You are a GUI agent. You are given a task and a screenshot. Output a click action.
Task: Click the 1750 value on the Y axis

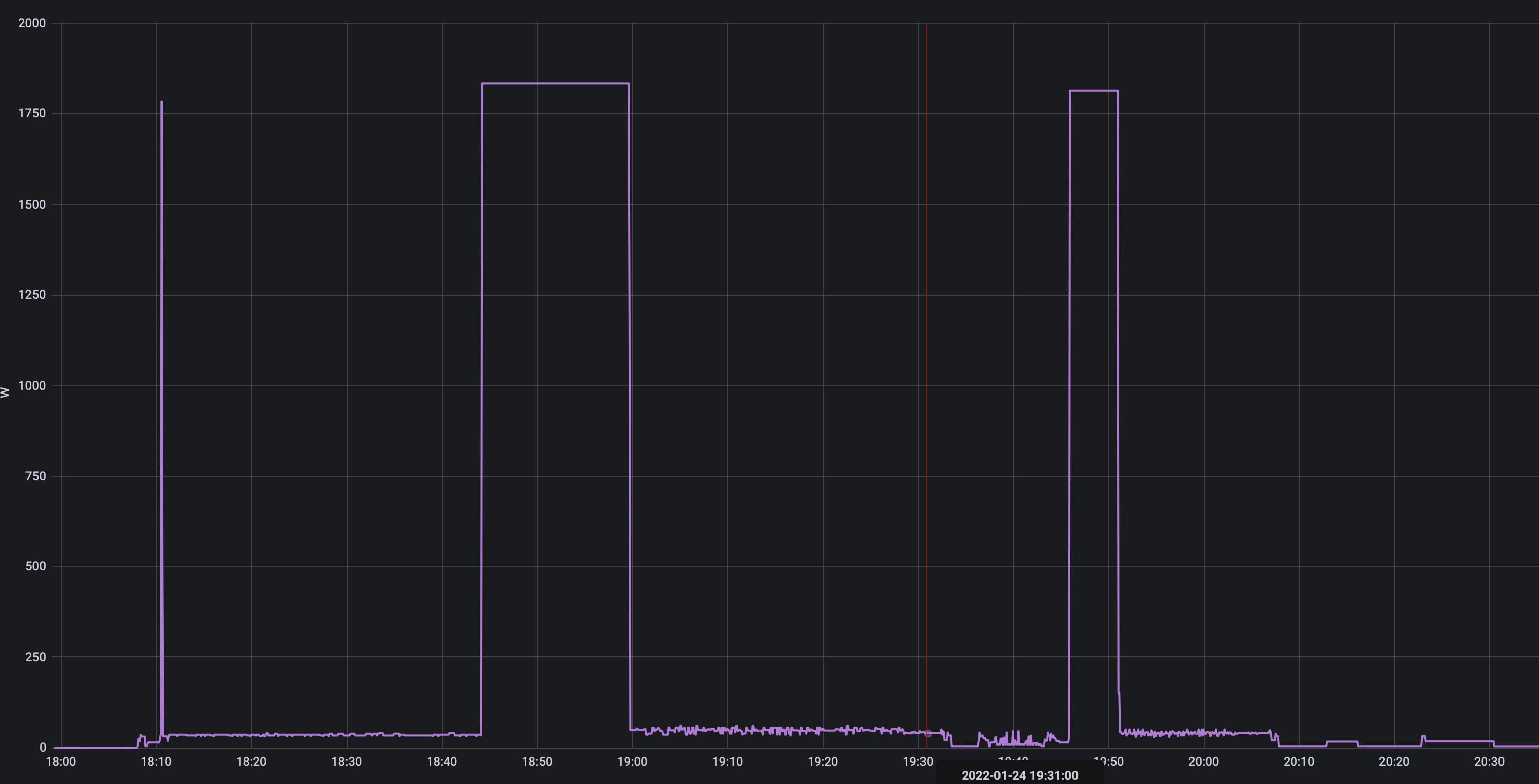point(32,113)
